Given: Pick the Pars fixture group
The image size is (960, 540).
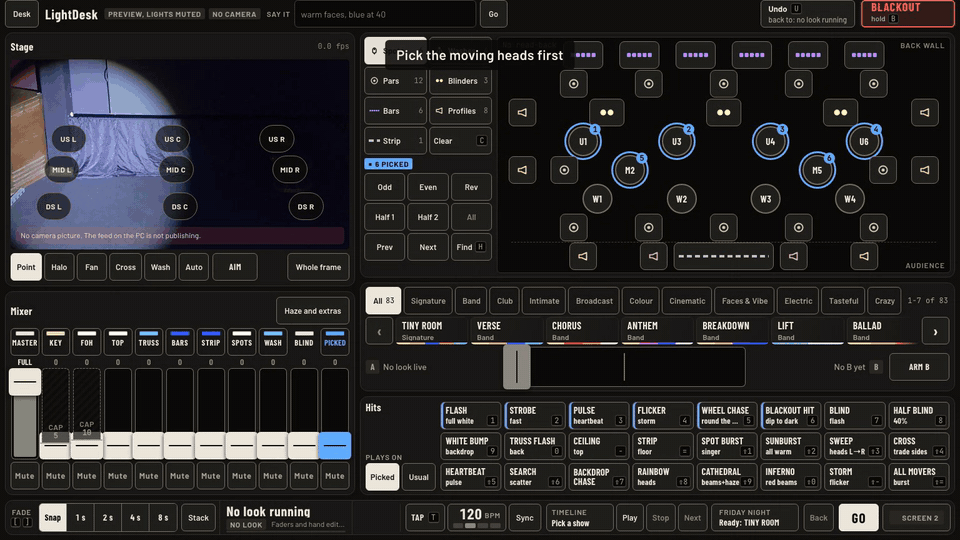Looking at the screenshot, I should tap(396, 81).
